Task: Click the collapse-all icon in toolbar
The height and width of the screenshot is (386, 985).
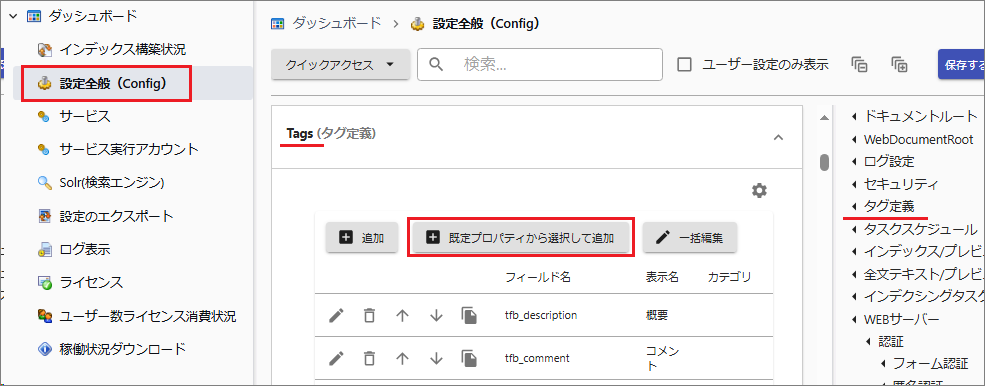Action: 859,64
